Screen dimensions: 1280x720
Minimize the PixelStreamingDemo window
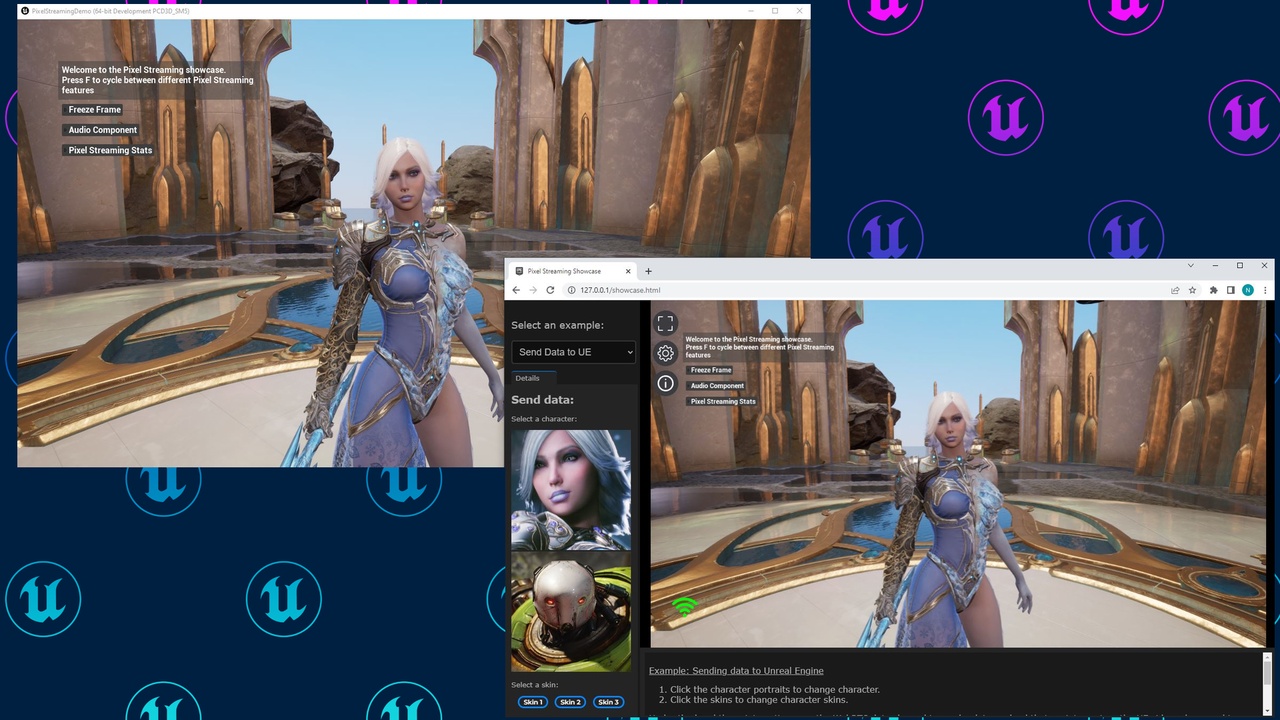click(751, 11)
